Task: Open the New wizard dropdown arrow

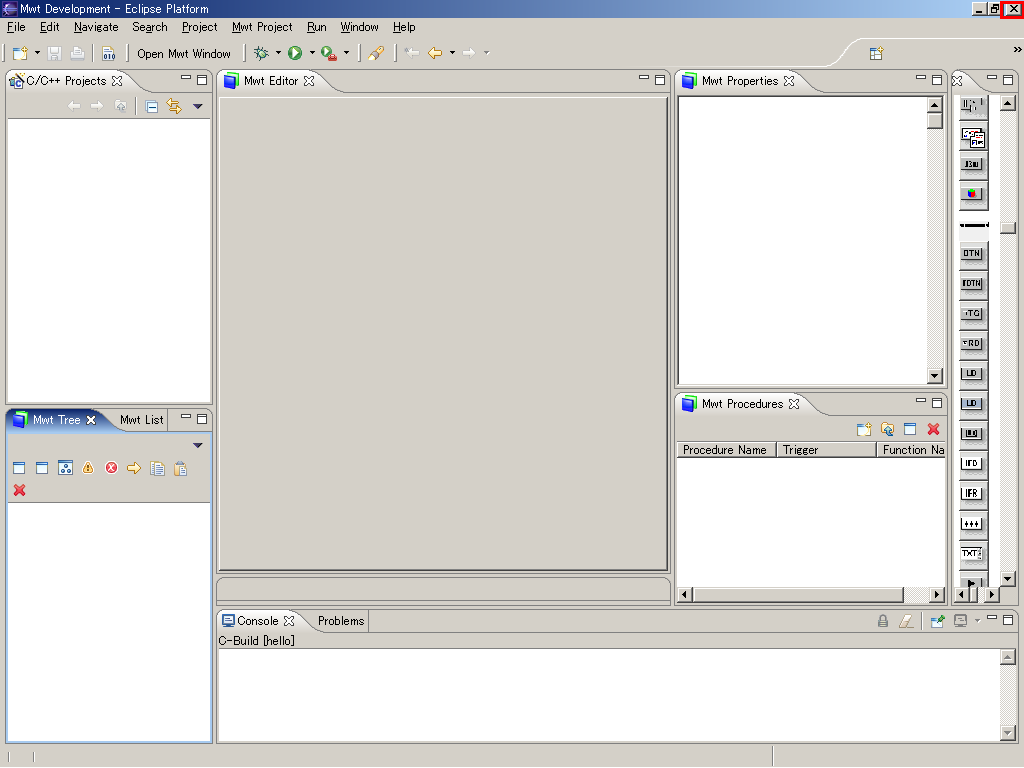Action: tap(37, 53)
